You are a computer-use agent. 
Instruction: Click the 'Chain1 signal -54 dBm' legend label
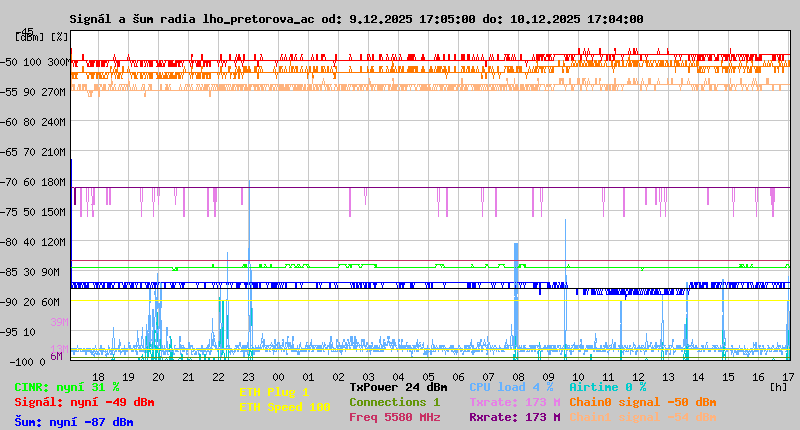click(x=643, y=417)
